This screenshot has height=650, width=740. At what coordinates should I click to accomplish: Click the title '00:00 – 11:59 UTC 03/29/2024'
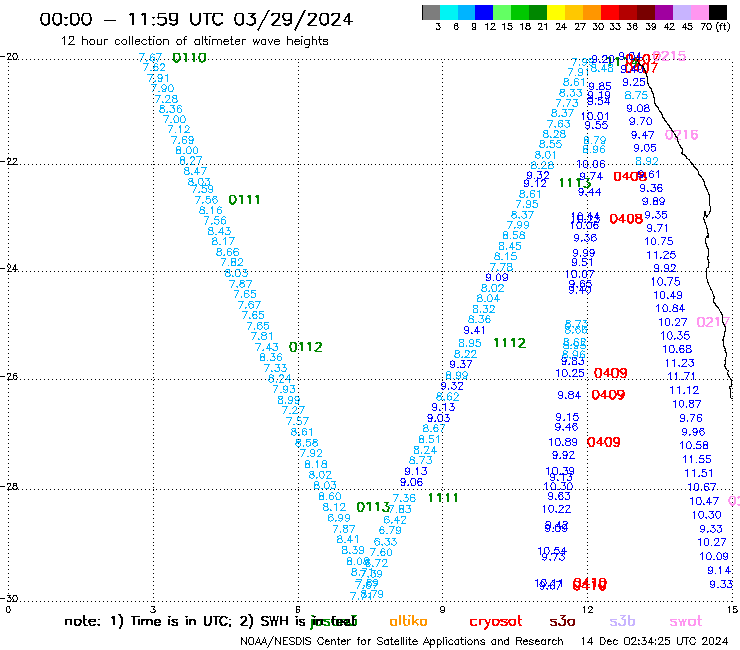pos(196,19)
